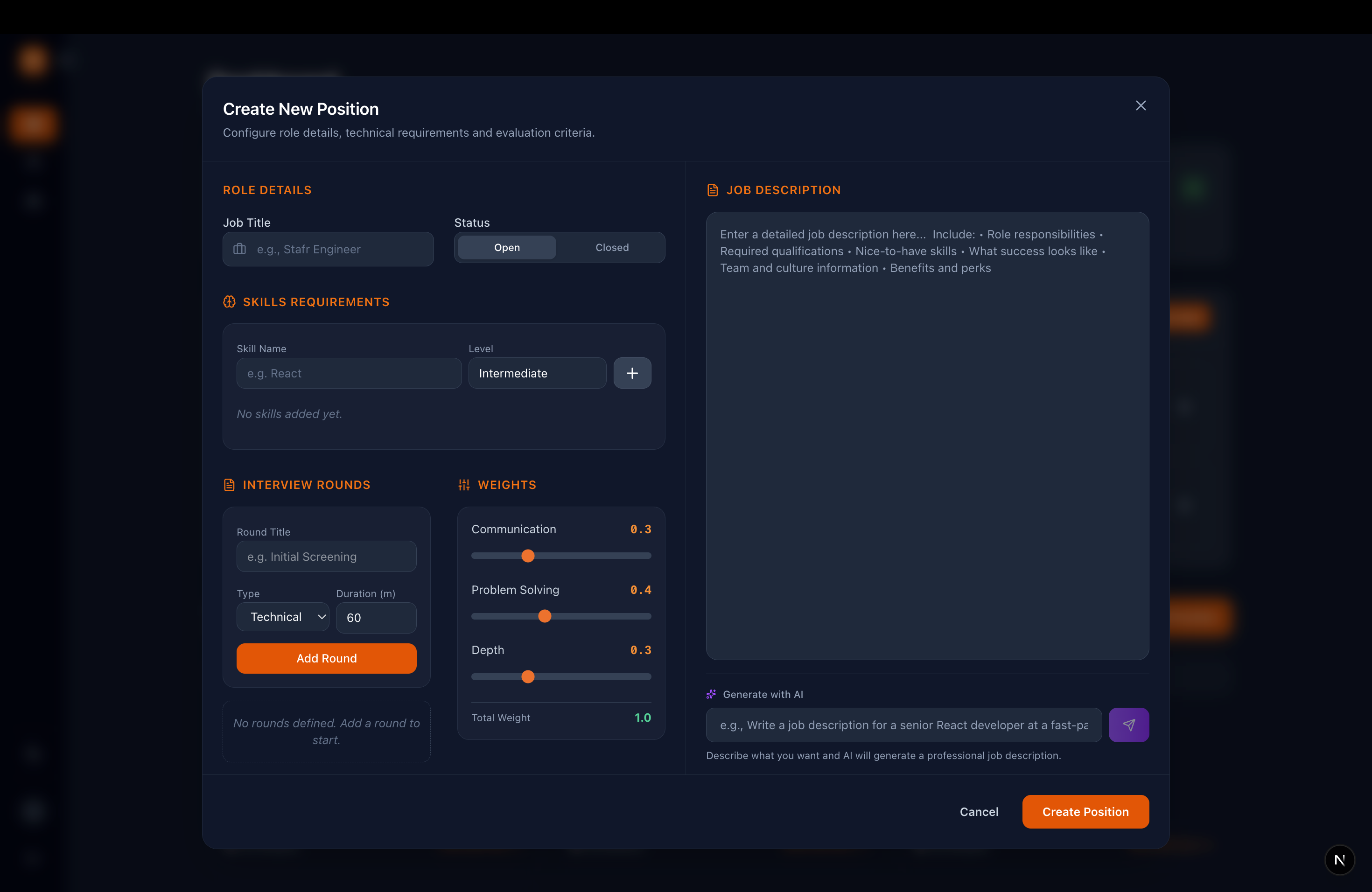
Task: Set status to Open
Action: [x=507, y=247]
